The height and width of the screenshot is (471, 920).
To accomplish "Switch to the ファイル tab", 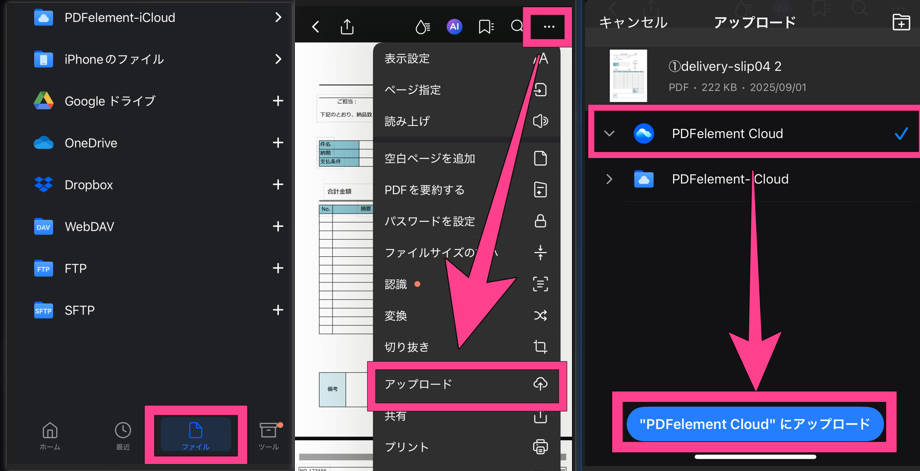I will 196,435.
